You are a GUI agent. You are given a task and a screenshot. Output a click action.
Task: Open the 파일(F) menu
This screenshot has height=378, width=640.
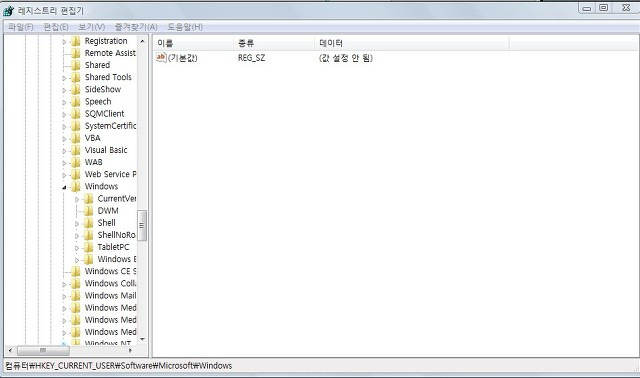coord(20,27)
